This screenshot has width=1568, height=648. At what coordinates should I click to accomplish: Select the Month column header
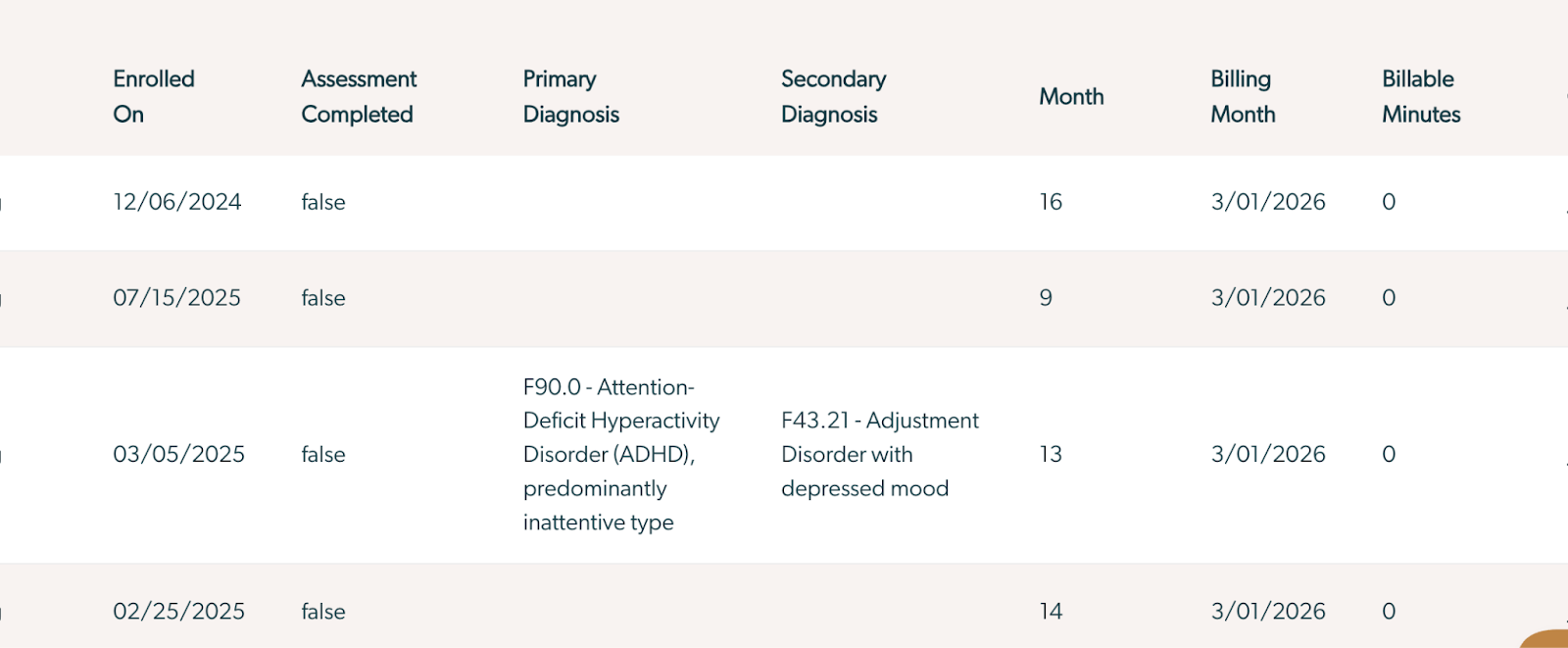pos(1071,96)
